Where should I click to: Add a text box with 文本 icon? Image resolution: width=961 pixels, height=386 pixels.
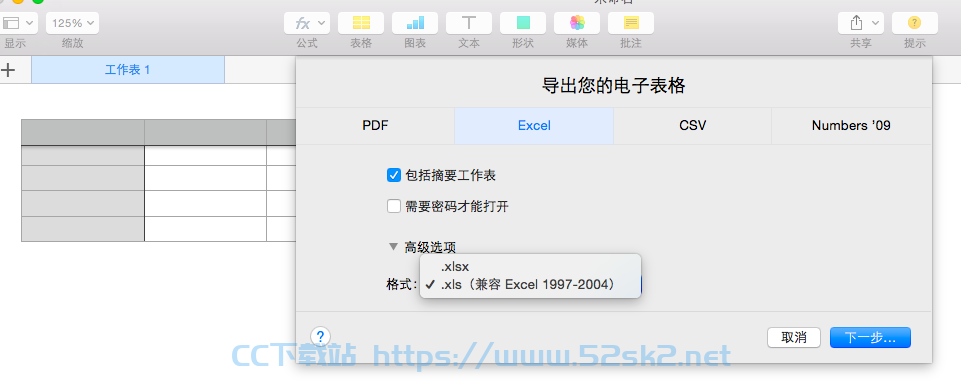click(469, 23)
